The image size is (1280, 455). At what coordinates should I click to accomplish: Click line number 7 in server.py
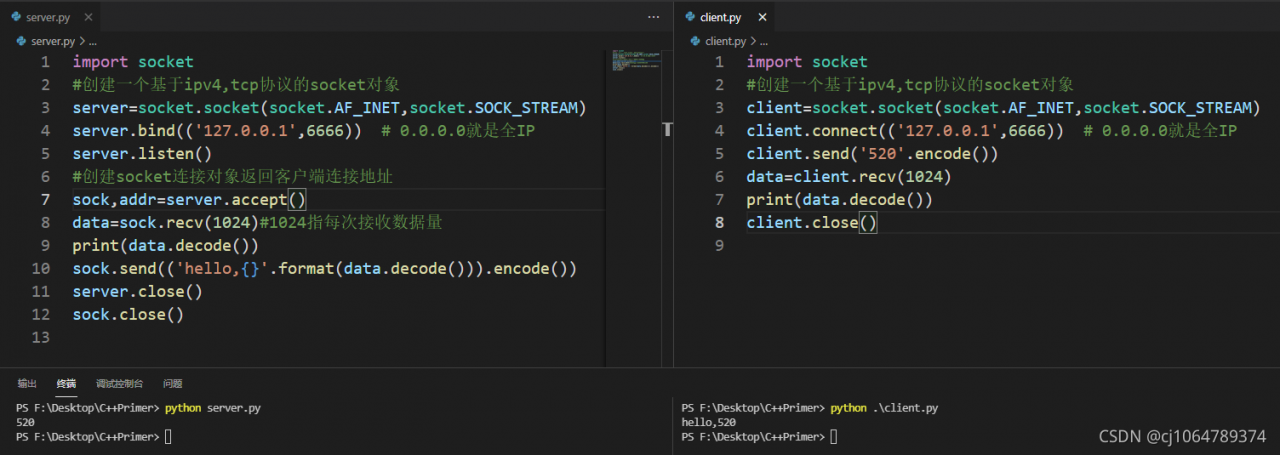(x=45, y=199)
